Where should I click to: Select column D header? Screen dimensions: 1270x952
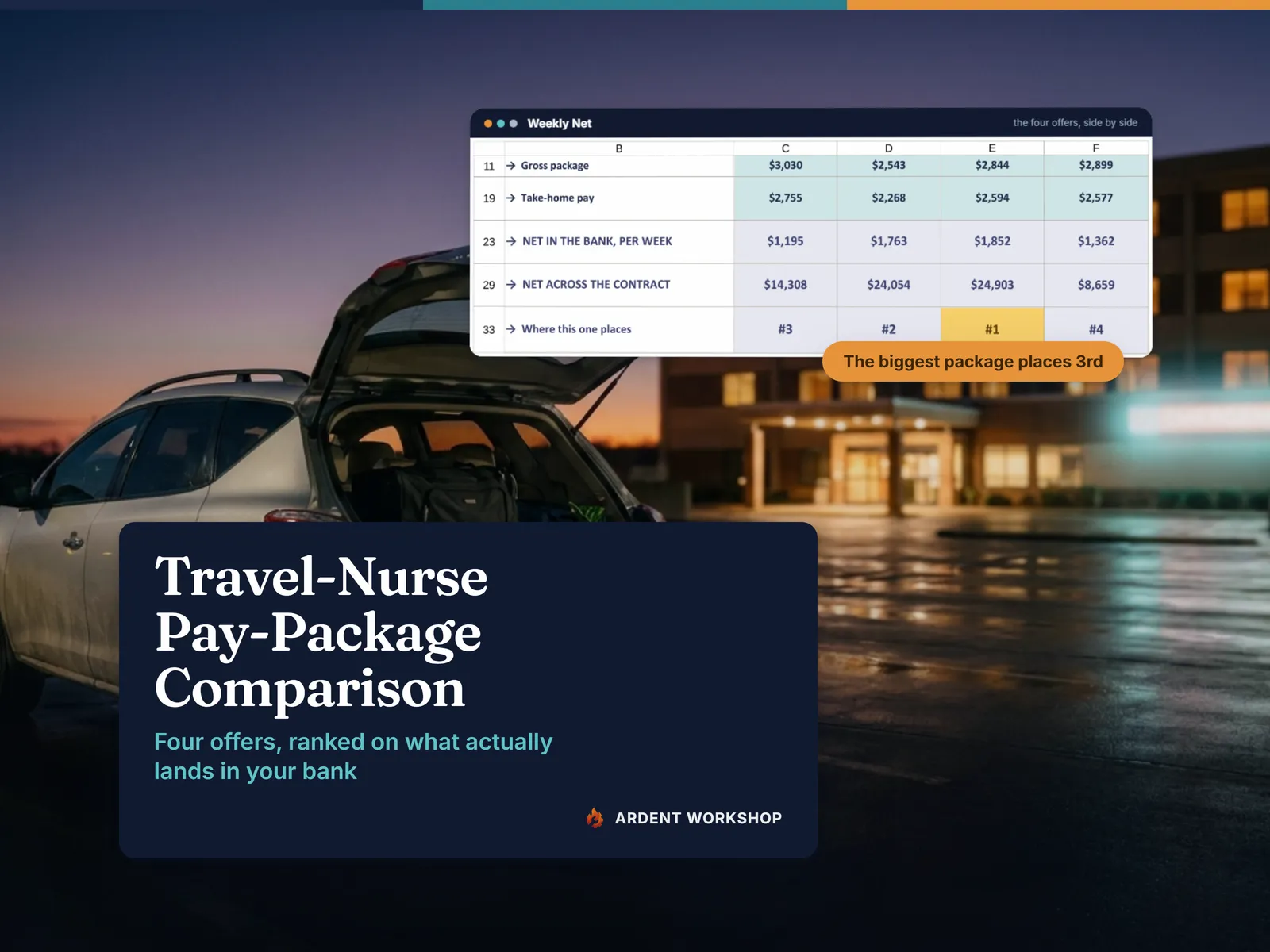888,148
